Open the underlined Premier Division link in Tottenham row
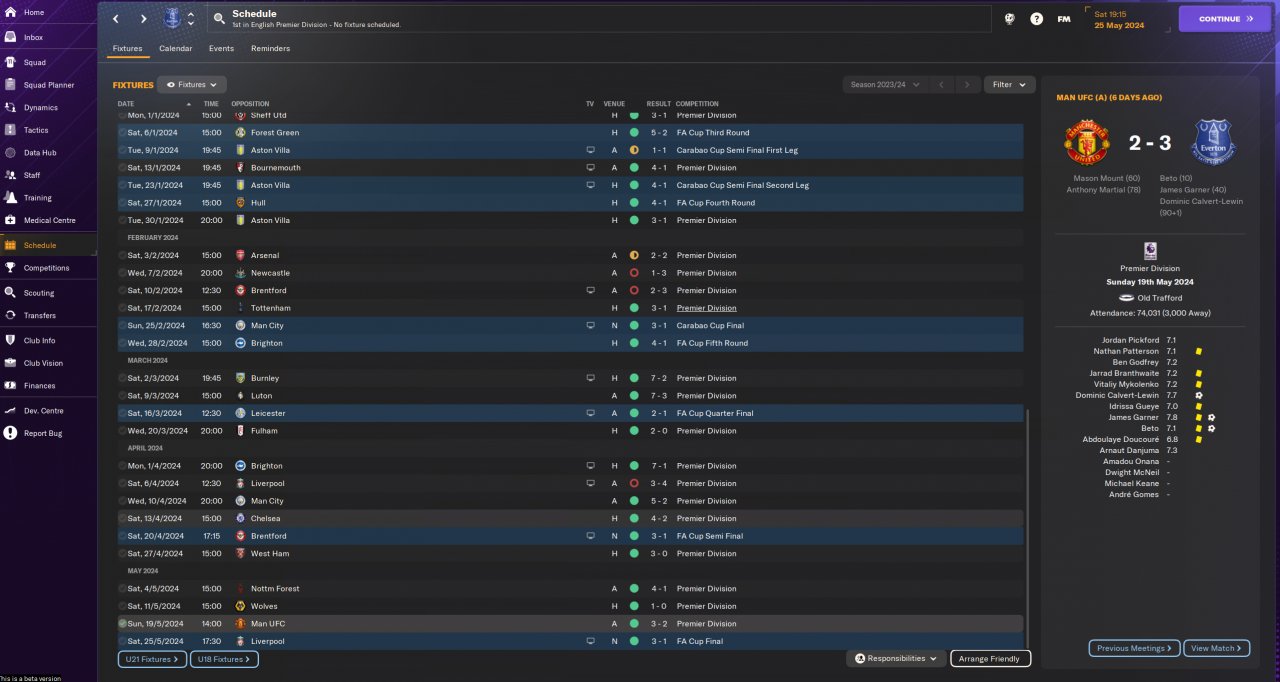The width and height of the screenshot is (1280, 682). tap(706, 308)
